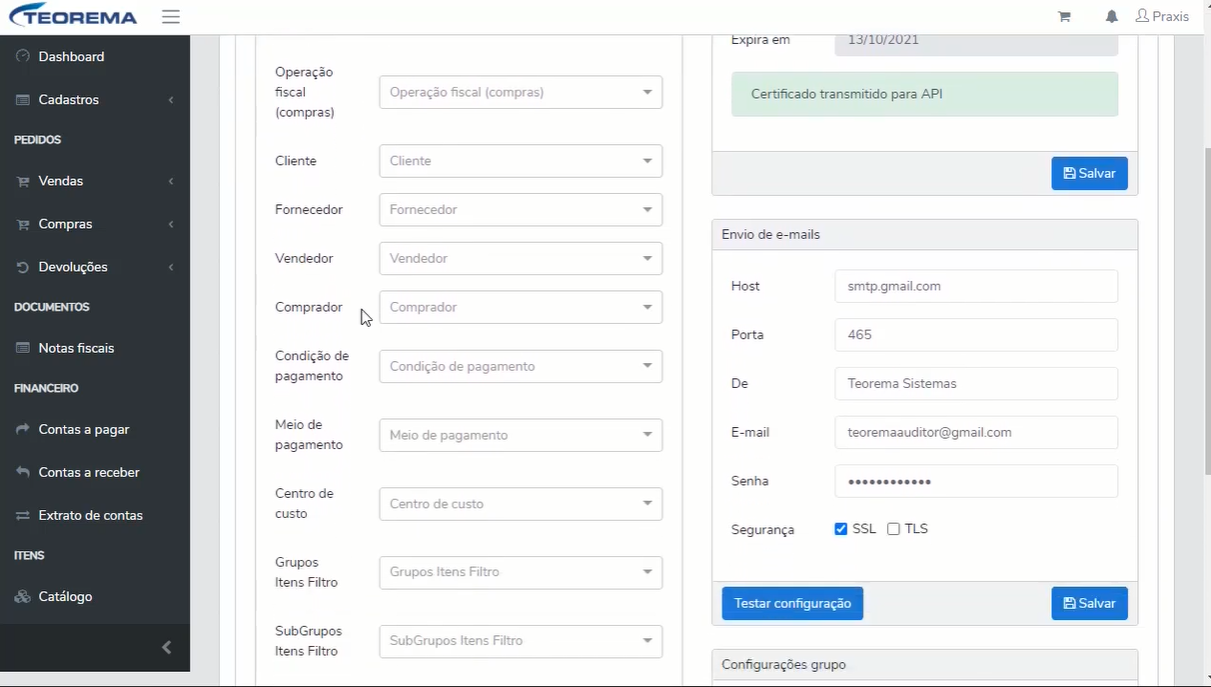
Task: Collapse the sidebar with the chevron
Action: point(167,647)
